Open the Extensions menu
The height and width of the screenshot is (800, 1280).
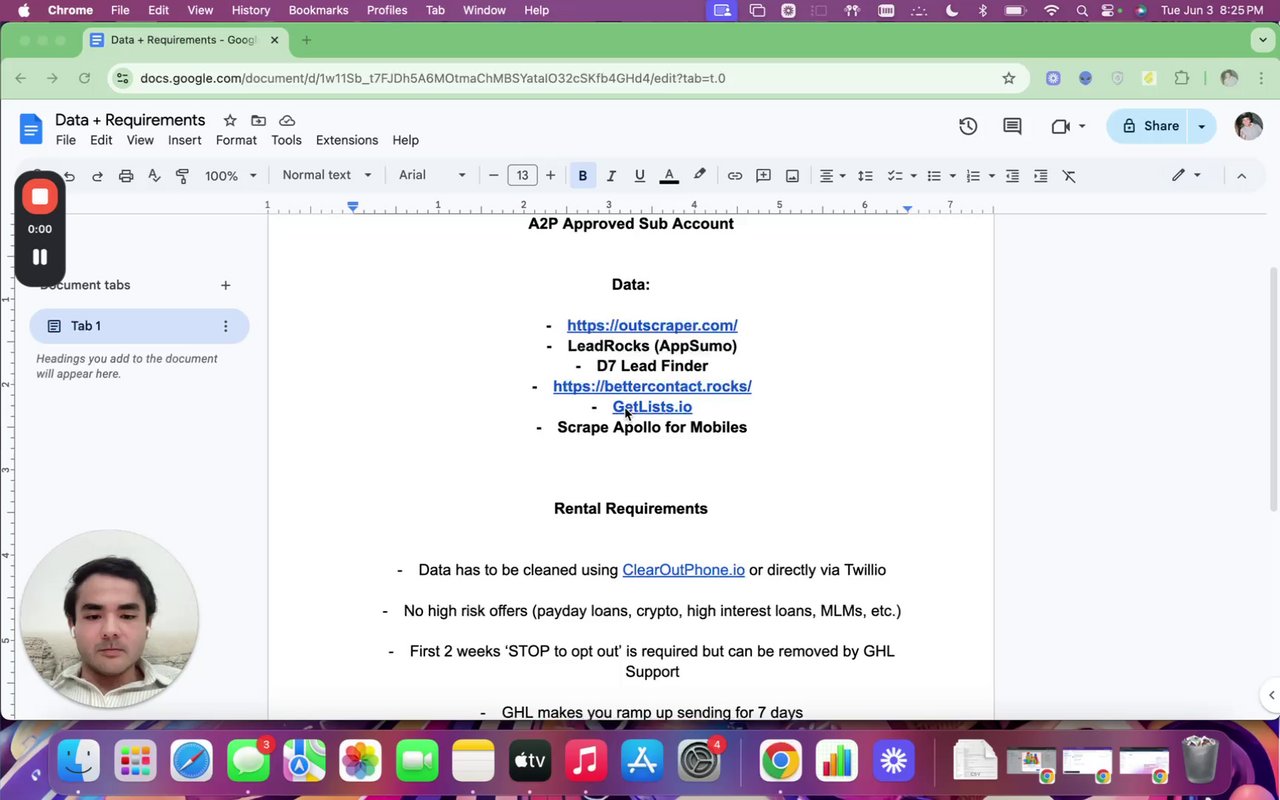coord(347,140)
